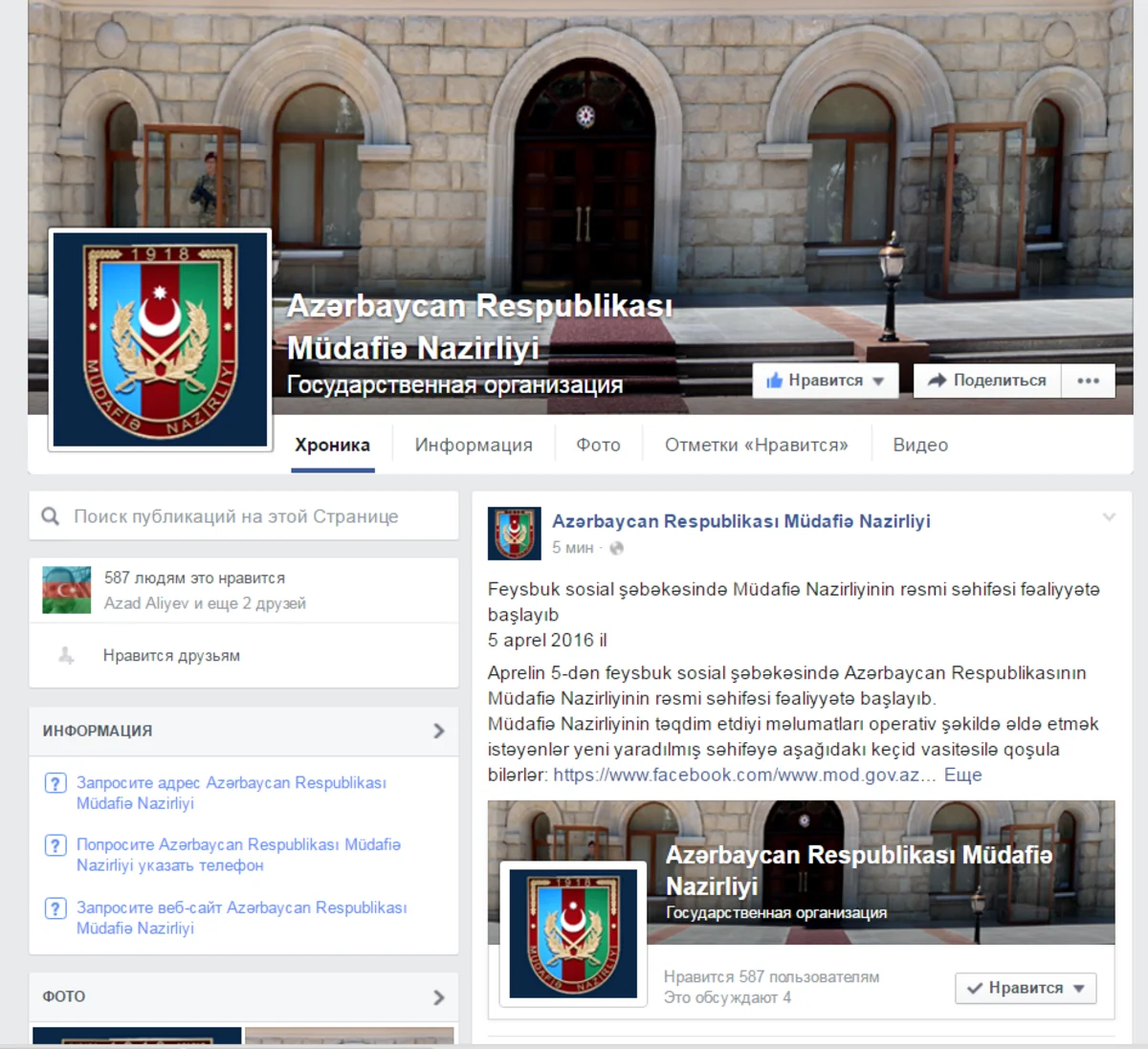Expand the post with the Еще link
The width and height of the screenshot is (1148, 1049).
click(962, 776)
